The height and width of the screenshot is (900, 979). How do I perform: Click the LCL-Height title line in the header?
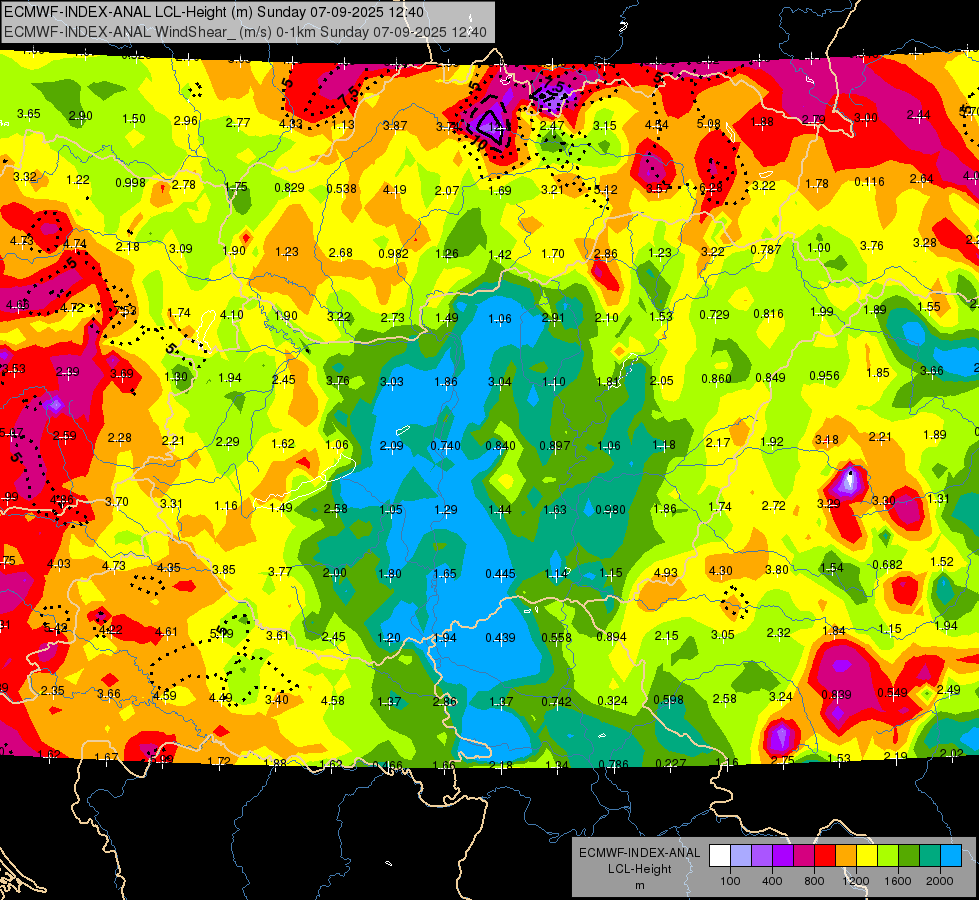[x=214, y=12]
